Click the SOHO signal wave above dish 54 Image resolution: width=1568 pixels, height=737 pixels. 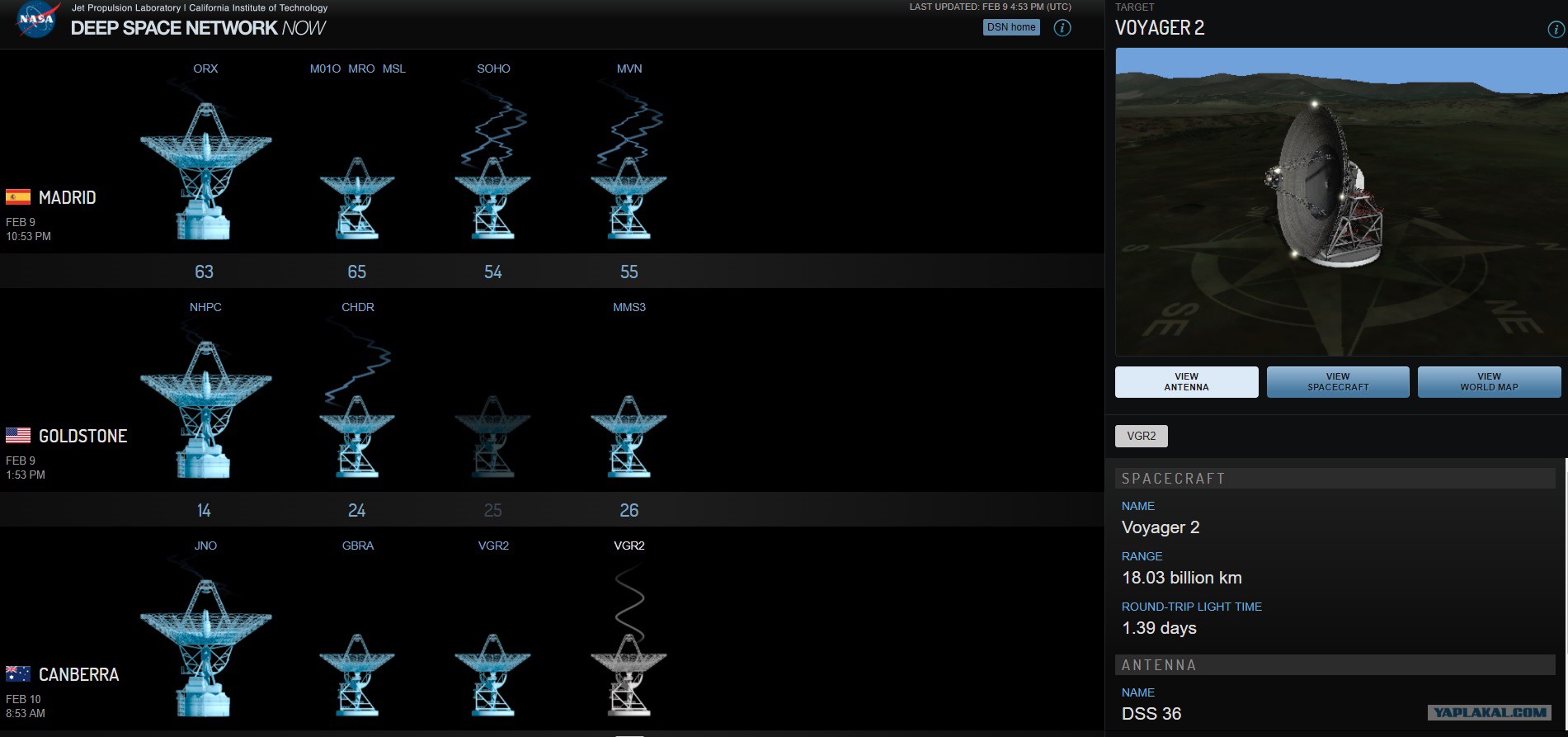493,124
